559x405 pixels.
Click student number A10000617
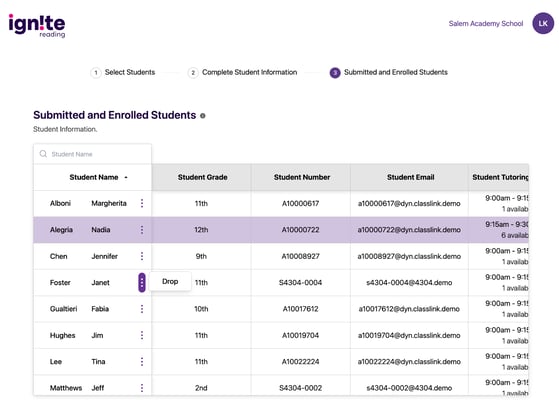301,204
